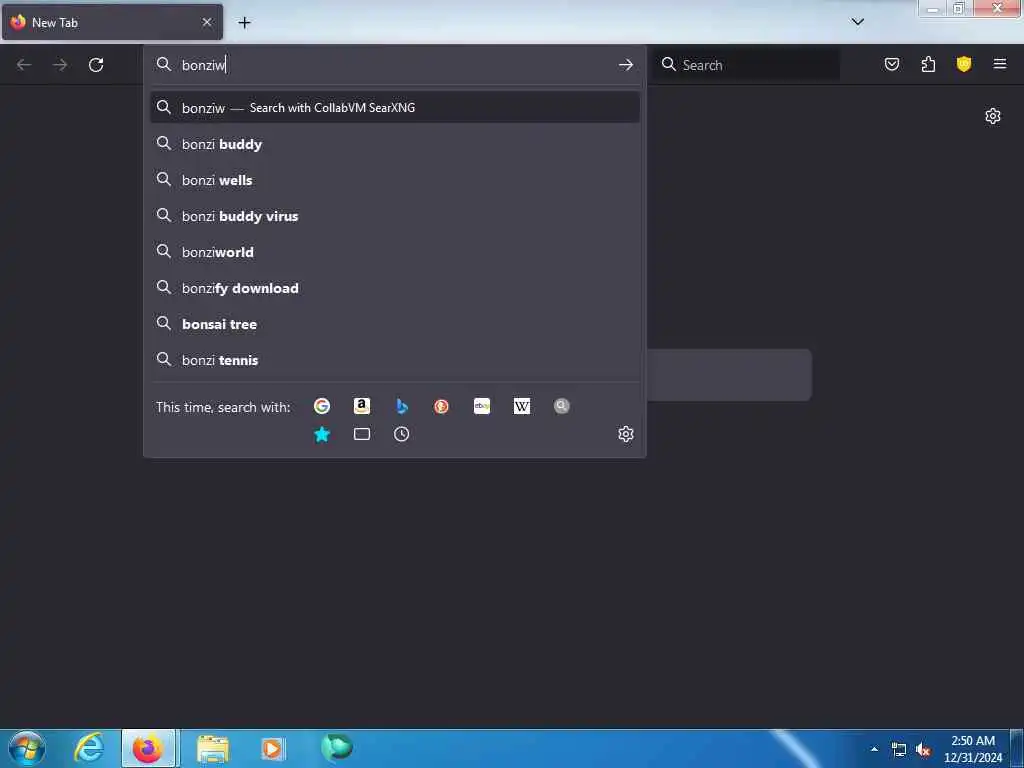
Task: Search this time with Google
Action: pyautogui.click(x=322, y=406)
